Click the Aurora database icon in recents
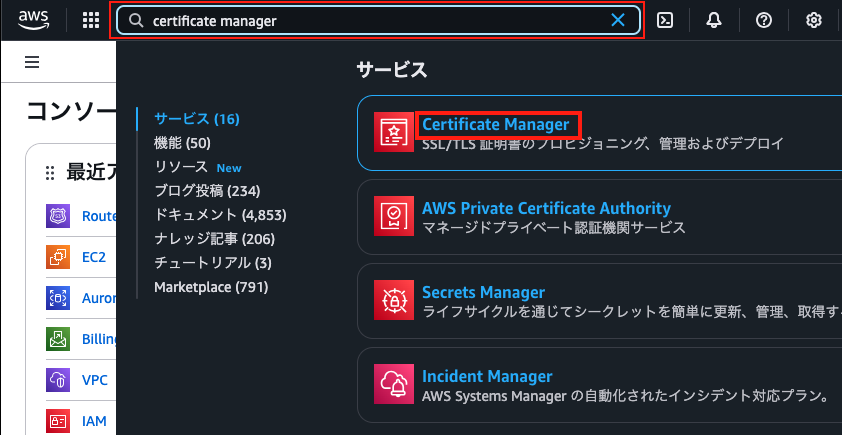The image size is (842, 435). pos(58,298)
